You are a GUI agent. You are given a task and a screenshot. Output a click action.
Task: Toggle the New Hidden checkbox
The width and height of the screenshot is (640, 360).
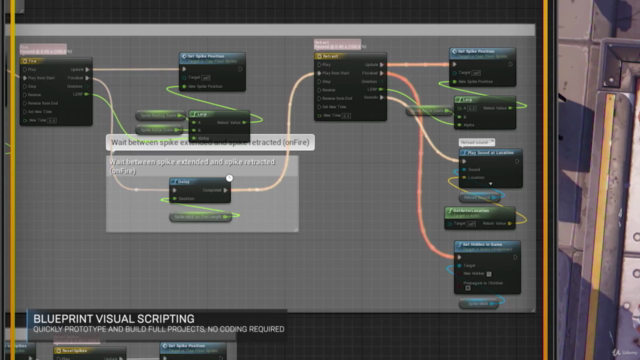click(489, 274)
